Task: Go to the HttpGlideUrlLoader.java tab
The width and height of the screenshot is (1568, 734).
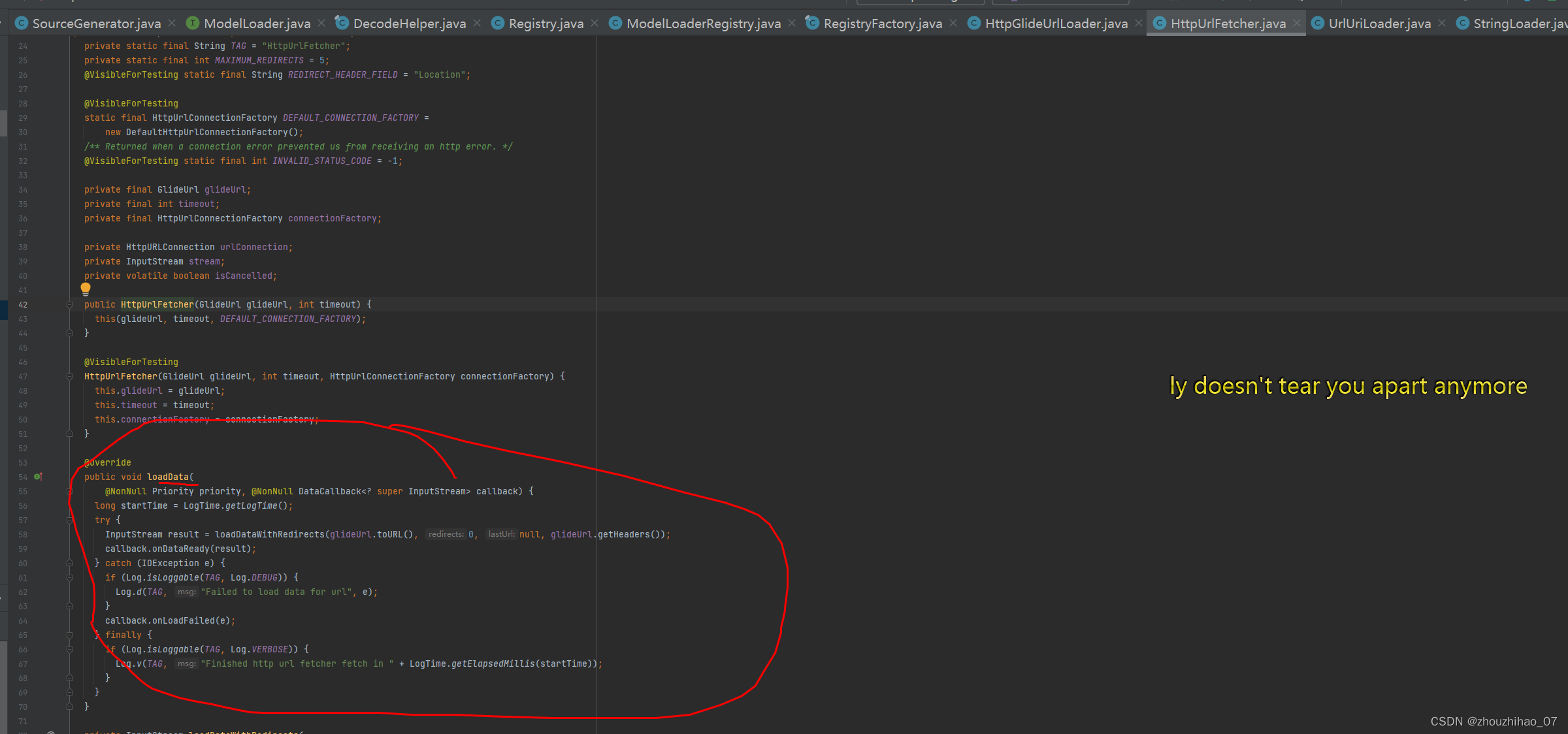Action: coord(1056,24)
